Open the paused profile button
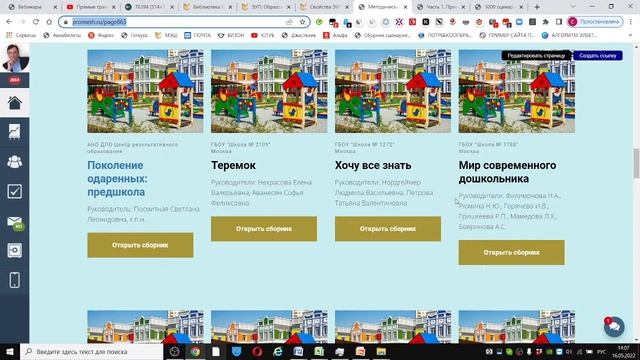This screenshot has height=360, width=640. pyautogui.click(x=595, y=22)
